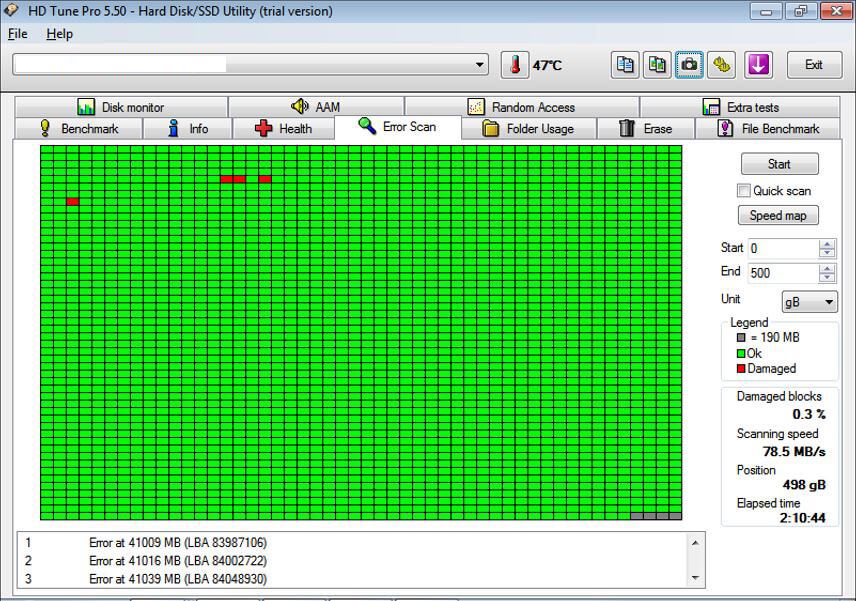Click the Start position input field
The height and width of the screenshot is (601, 856).
tap(783, 248)
